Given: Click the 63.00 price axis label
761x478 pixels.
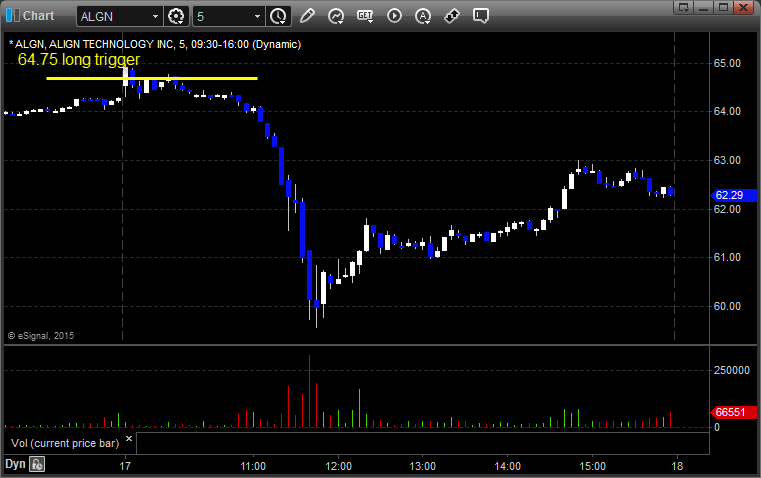Looking at the screenshot, I should [x=727, y=160].
